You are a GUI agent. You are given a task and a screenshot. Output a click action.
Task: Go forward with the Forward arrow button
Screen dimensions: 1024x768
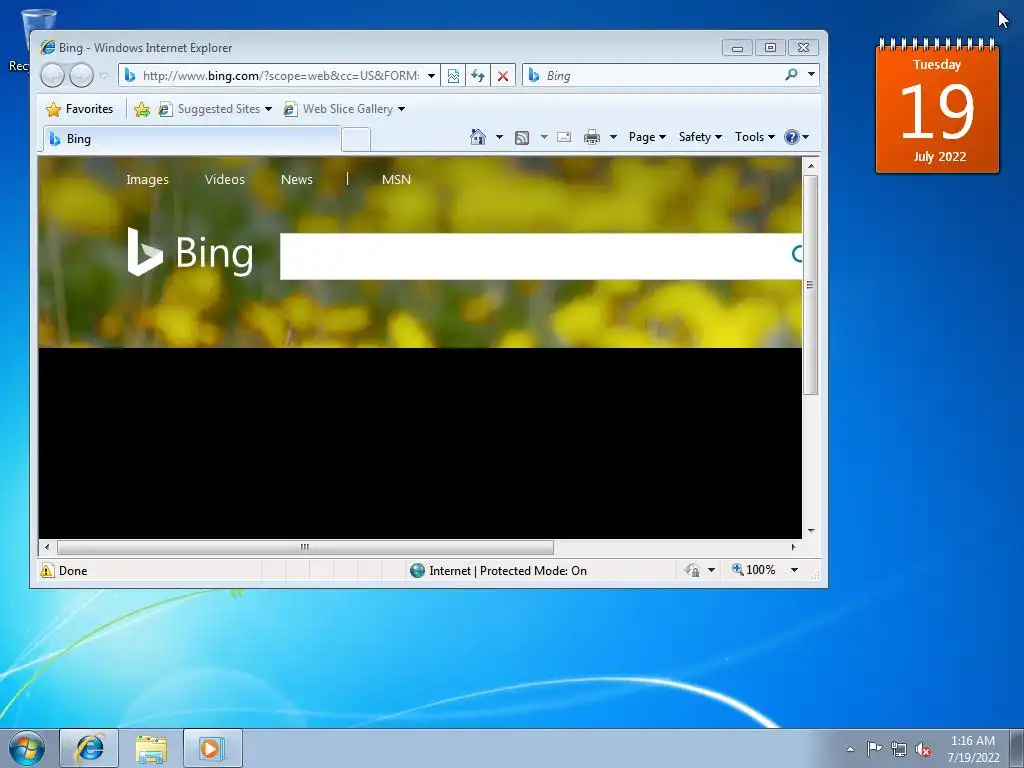[x=81, y=76]
